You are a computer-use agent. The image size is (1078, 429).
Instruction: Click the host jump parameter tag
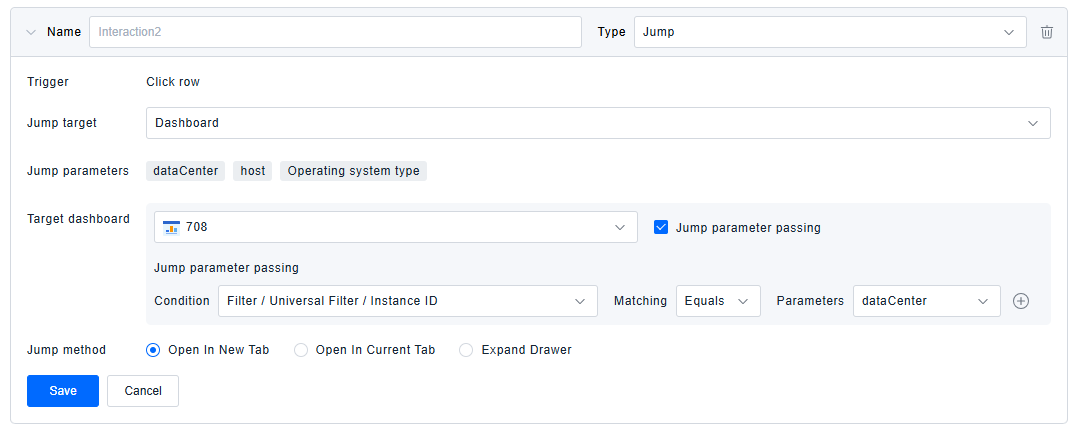pos(253,171)
